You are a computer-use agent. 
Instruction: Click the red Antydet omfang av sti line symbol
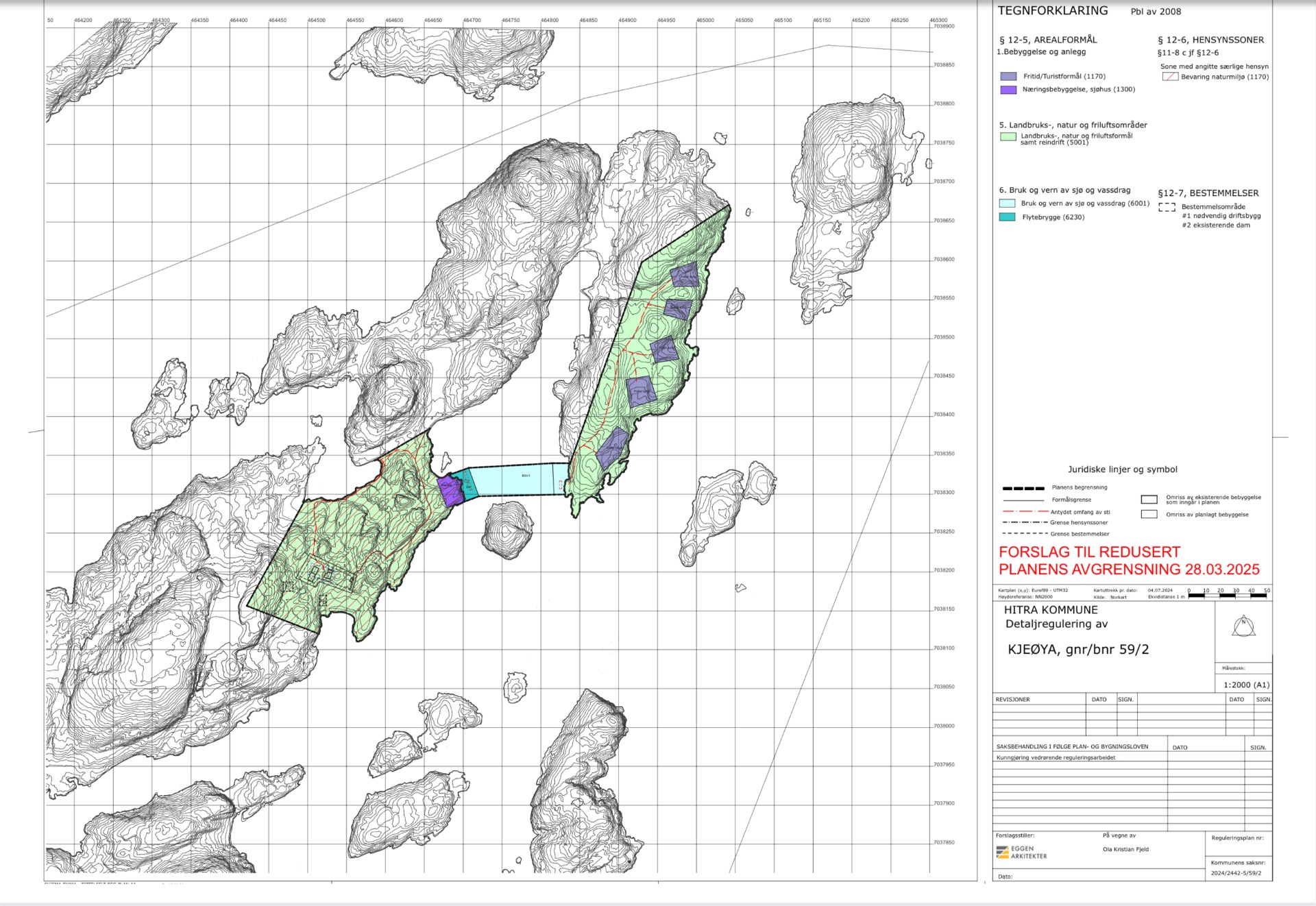pyautogui.click(x=1025, y=511)
